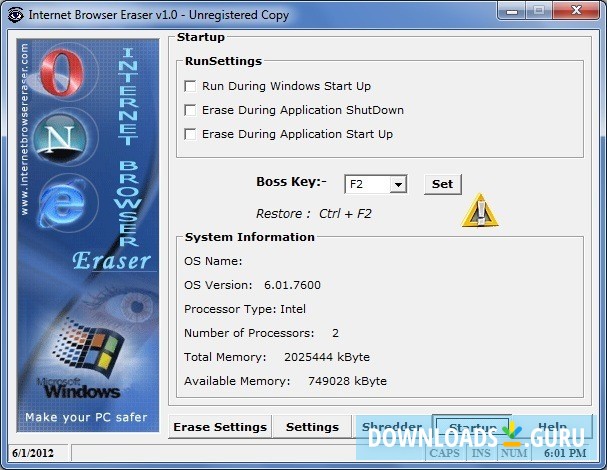This screenshot has height=470, width=607.
Task: Check Erase During Application ShutDown
Action: pyautogui.click(x=190, y=110)
